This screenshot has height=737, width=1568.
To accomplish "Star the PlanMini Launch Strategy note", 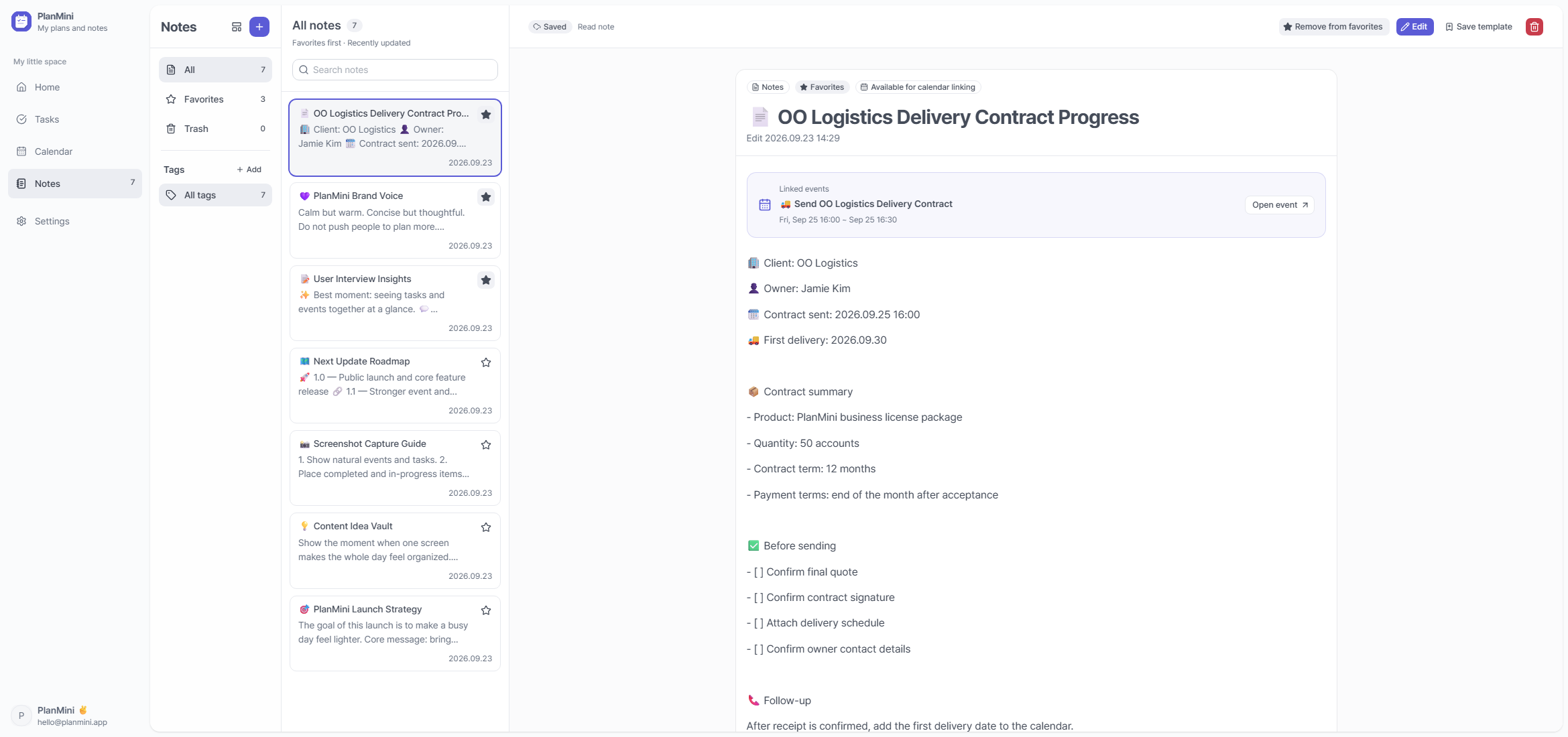I will click(x=486, y=610).
